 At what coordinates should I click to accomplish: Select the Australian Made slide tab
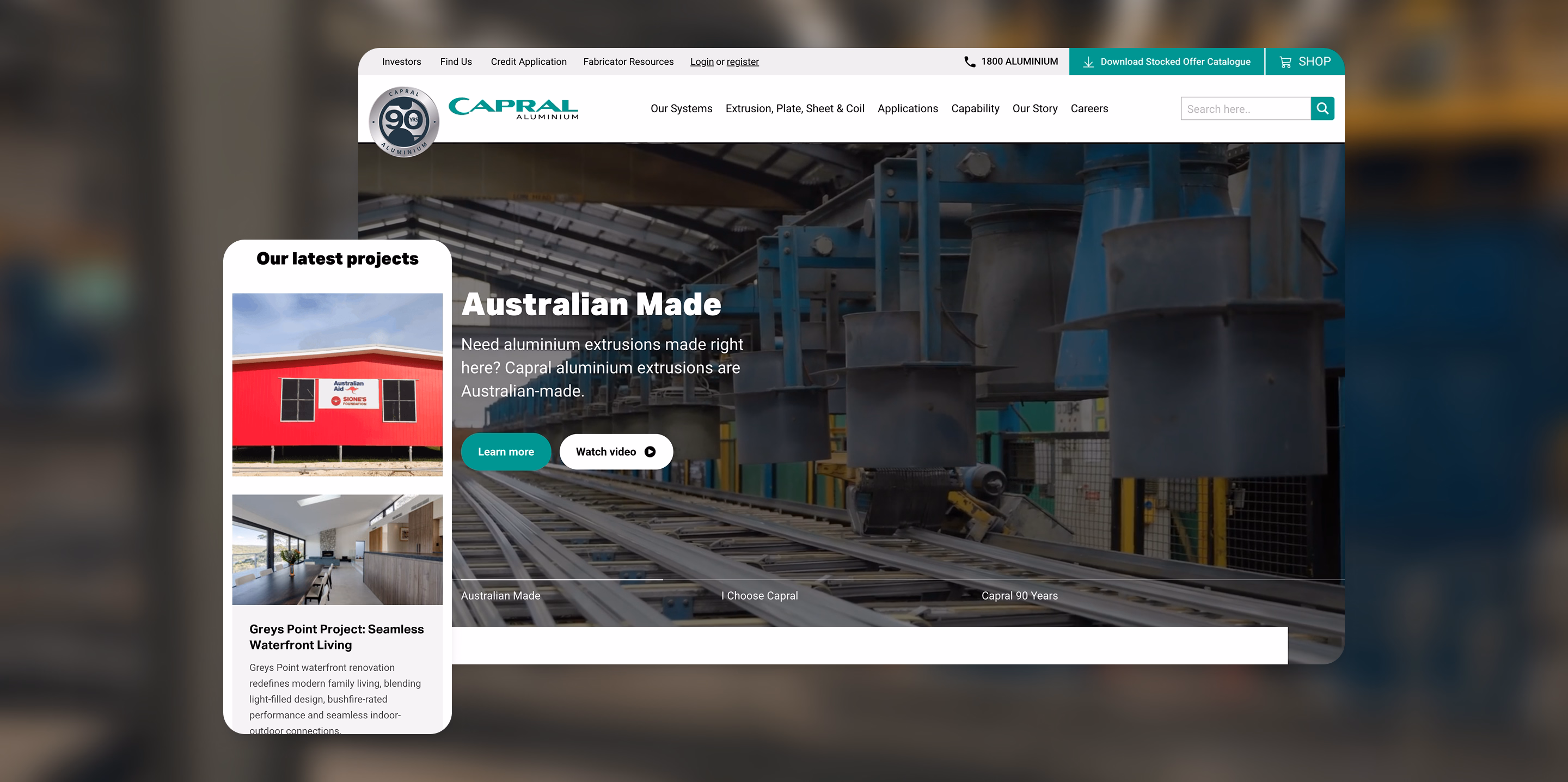tap(500, 596)
